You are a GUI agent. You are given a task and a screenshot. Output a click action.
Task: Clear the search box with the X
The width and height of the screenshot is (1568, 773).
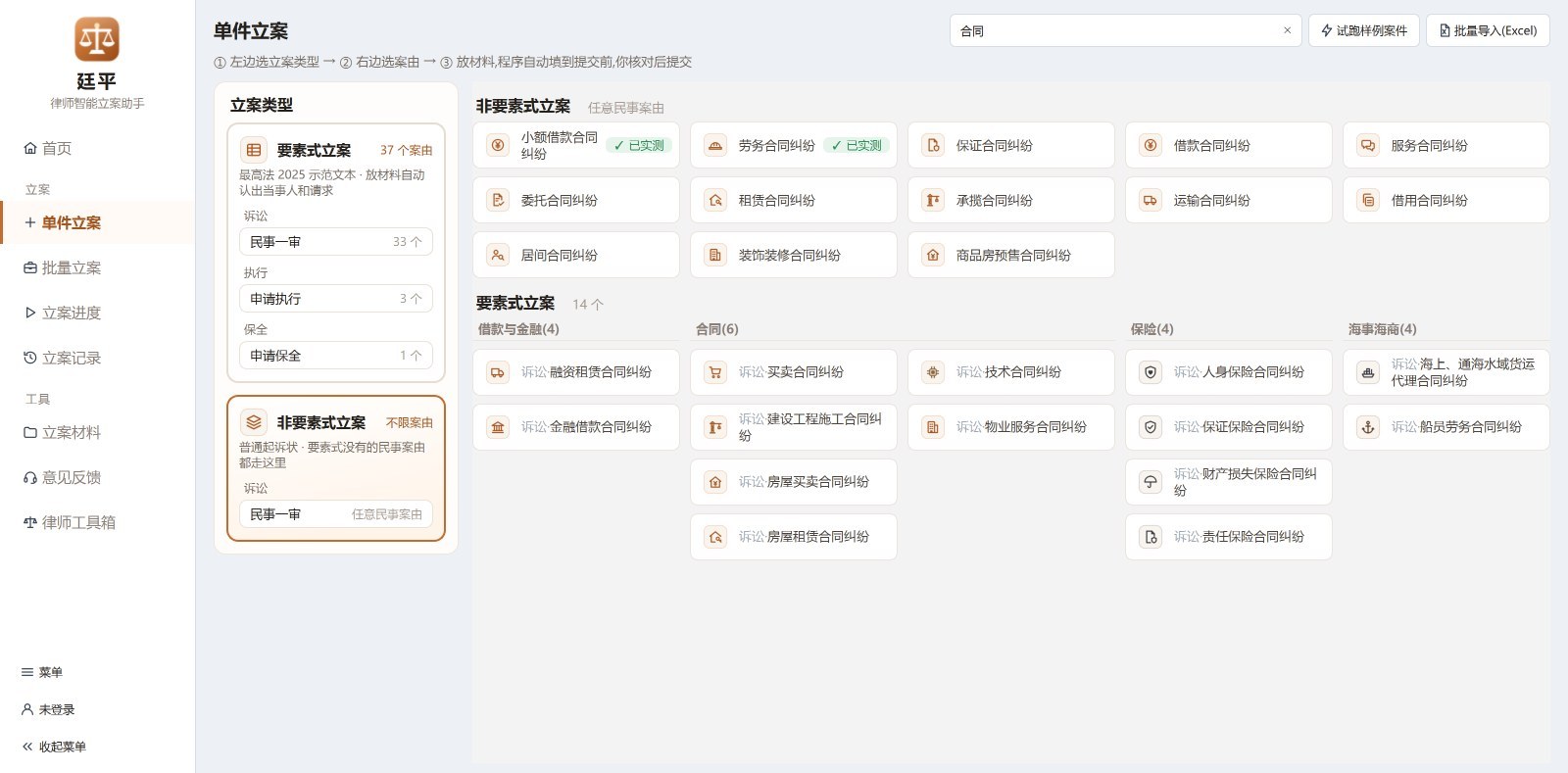tap(1287, 30)
